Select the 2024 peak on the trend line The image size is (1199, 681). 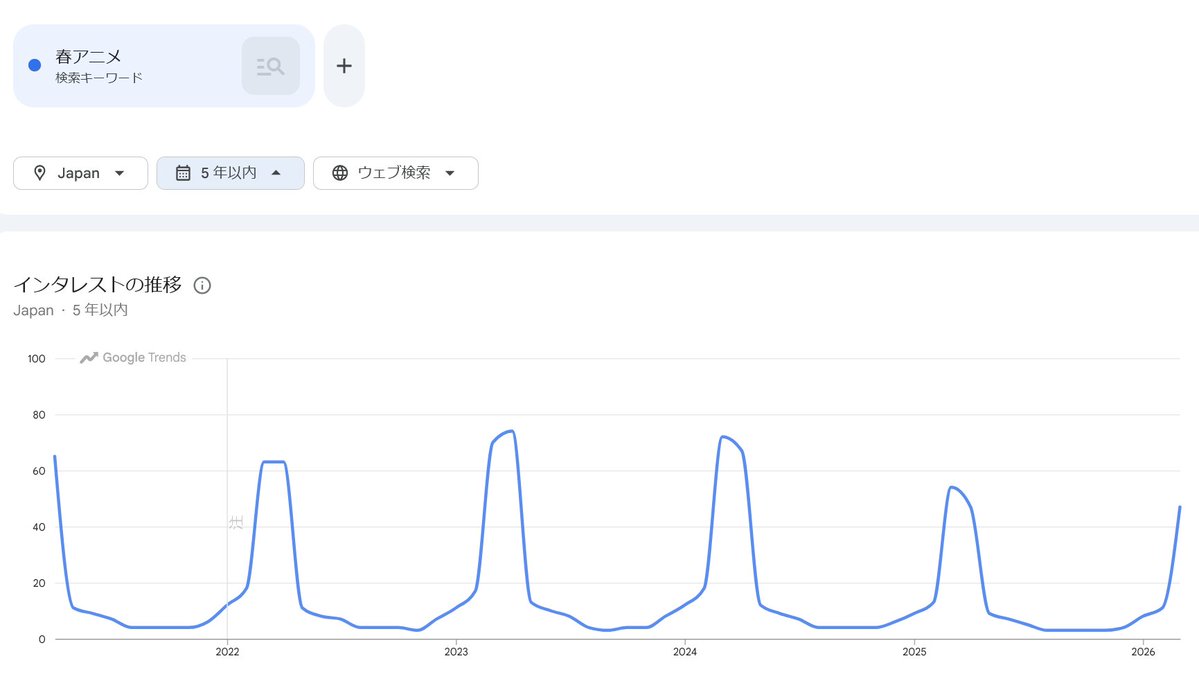[x=722, y=437]
